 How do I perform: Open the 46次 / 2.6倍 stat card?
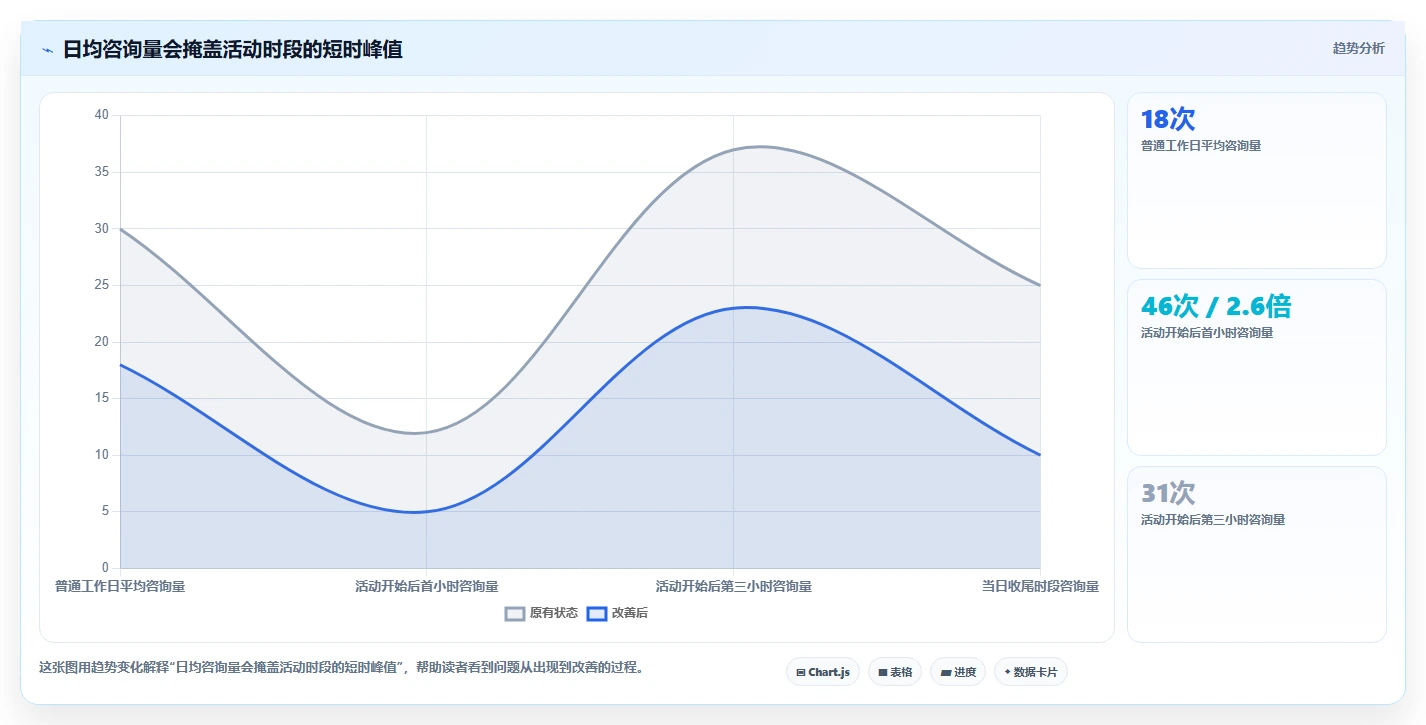pos(1256,367)
